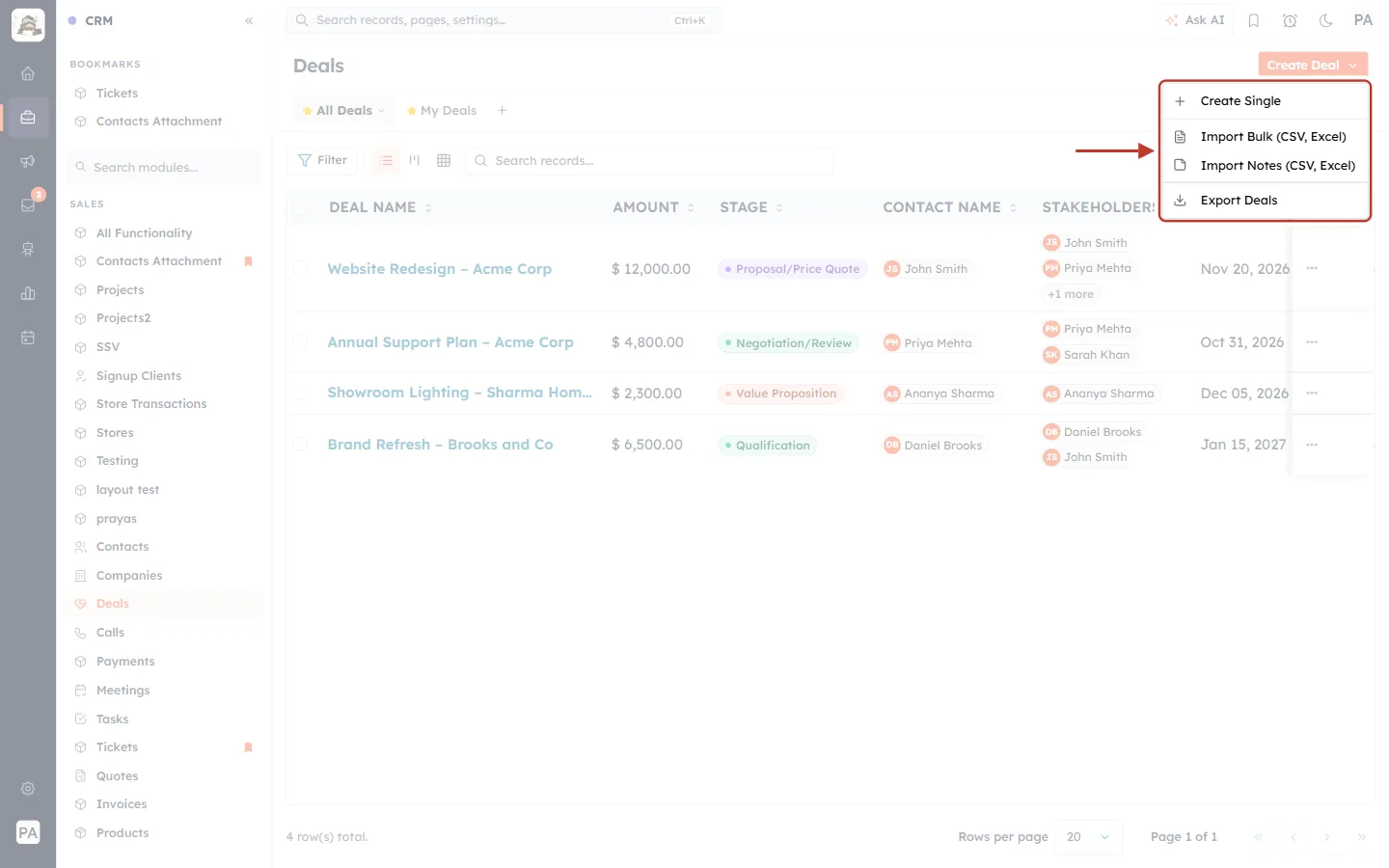
Task: Click the +1 more stakeholders link
Action: point(1071,294)
